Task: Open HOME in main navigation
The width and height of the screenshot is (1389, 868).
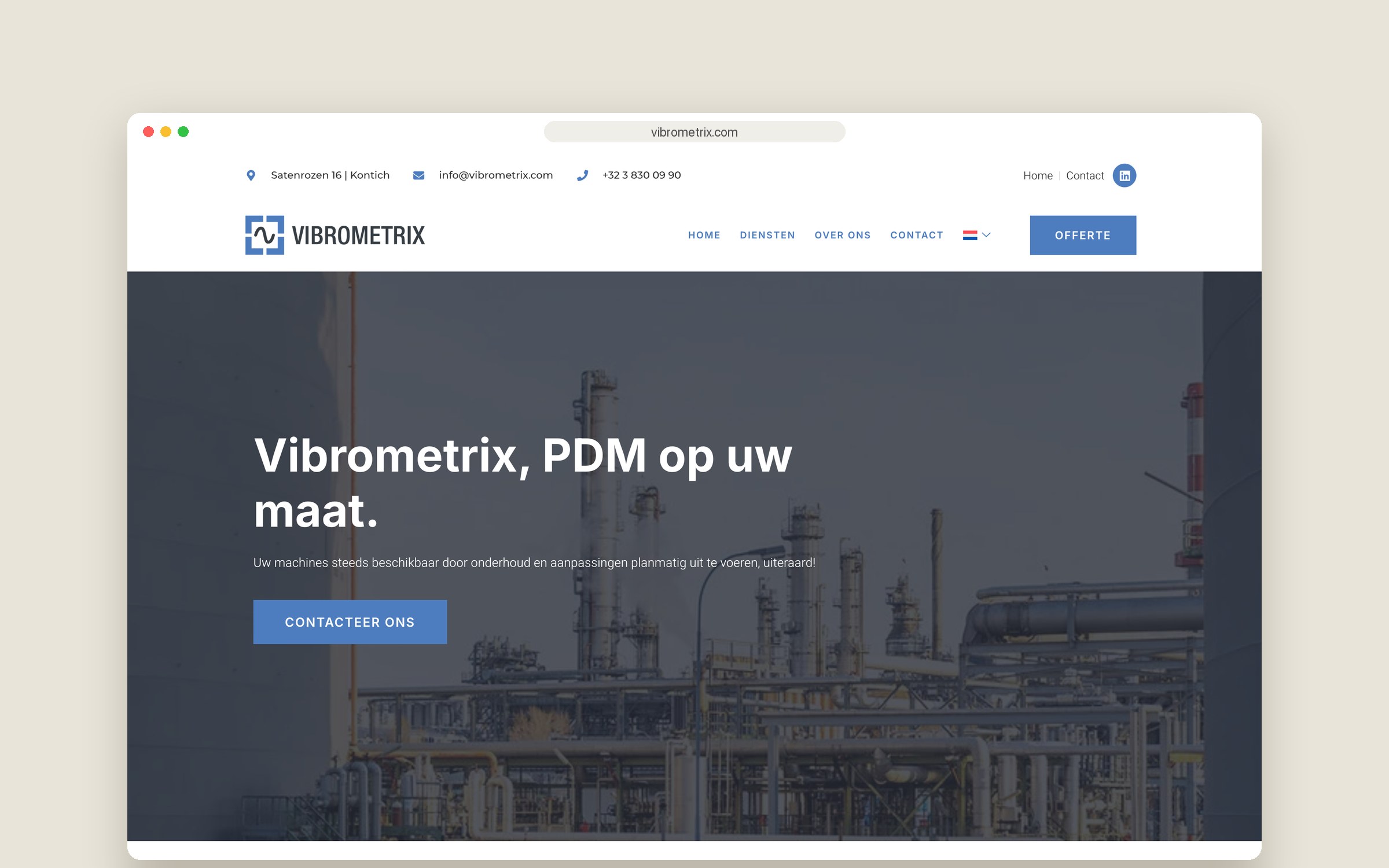Action: [704, 235]
